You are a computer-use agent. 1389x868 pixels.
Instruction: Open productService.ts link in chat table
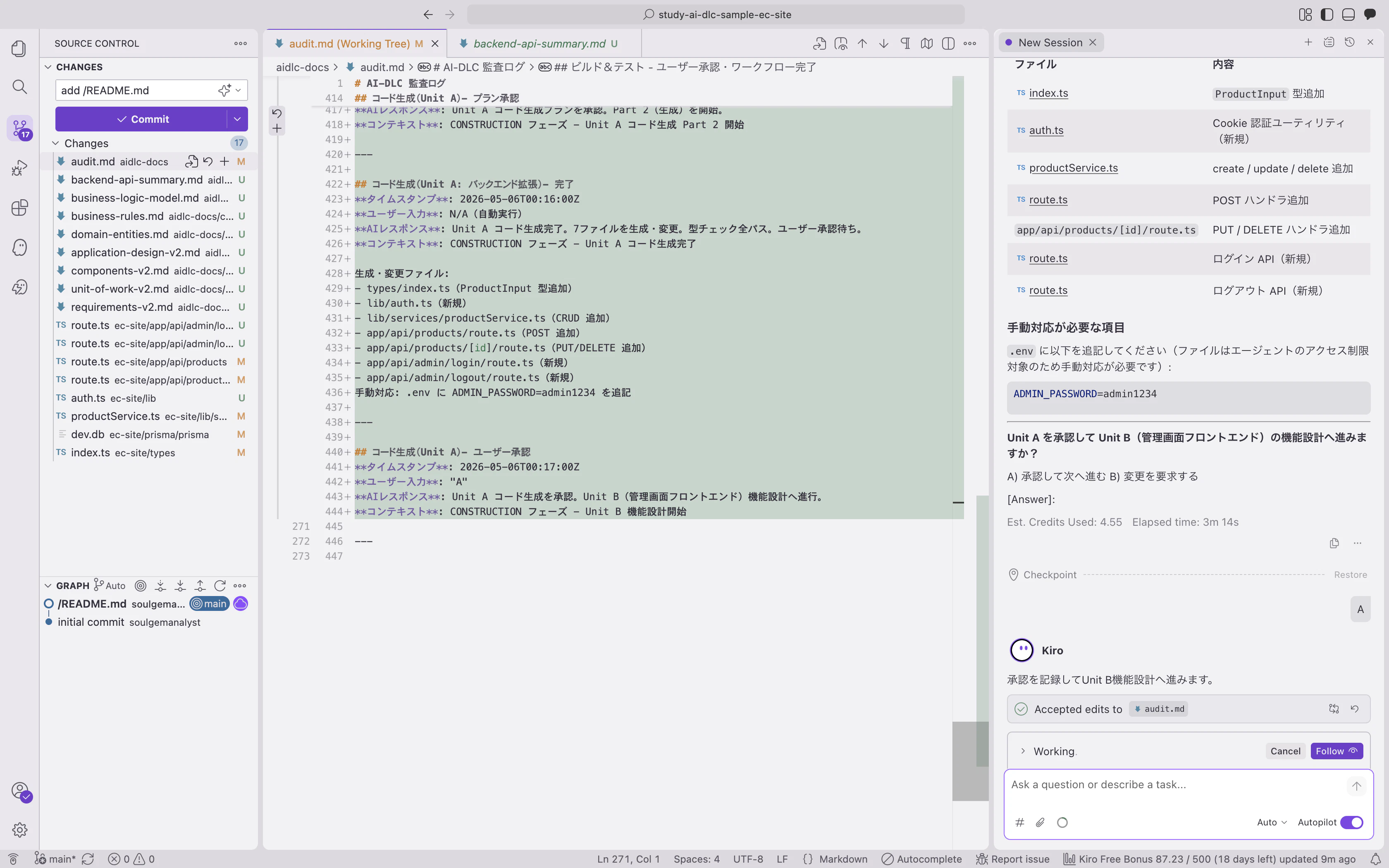pos(1073,168)
